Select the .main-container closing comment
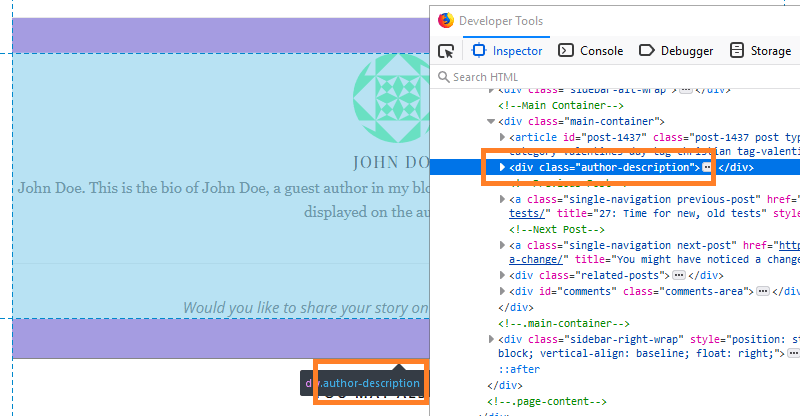800x416 pixels. click(x=564, y=324)
